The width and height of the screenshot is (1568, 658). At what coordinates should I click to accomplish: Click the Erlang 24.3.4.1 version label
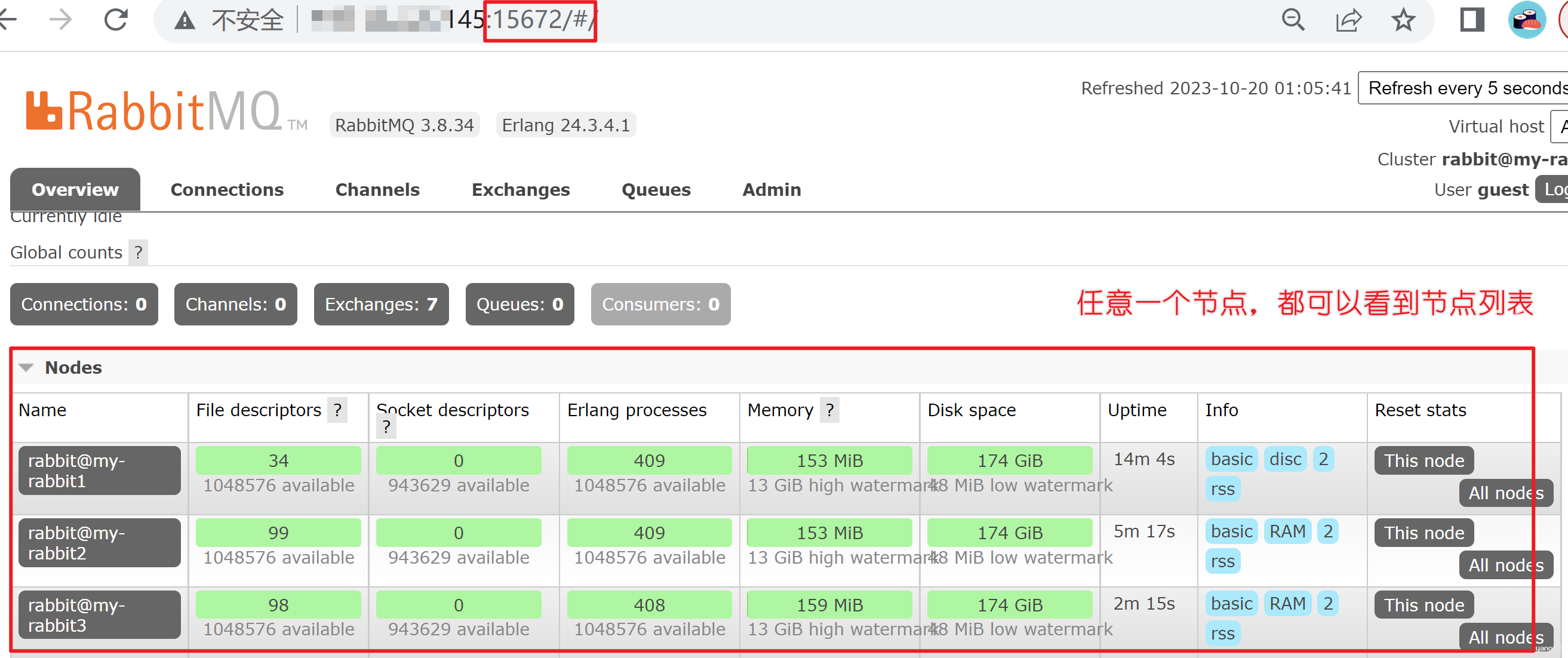click(x=565, y=125)
